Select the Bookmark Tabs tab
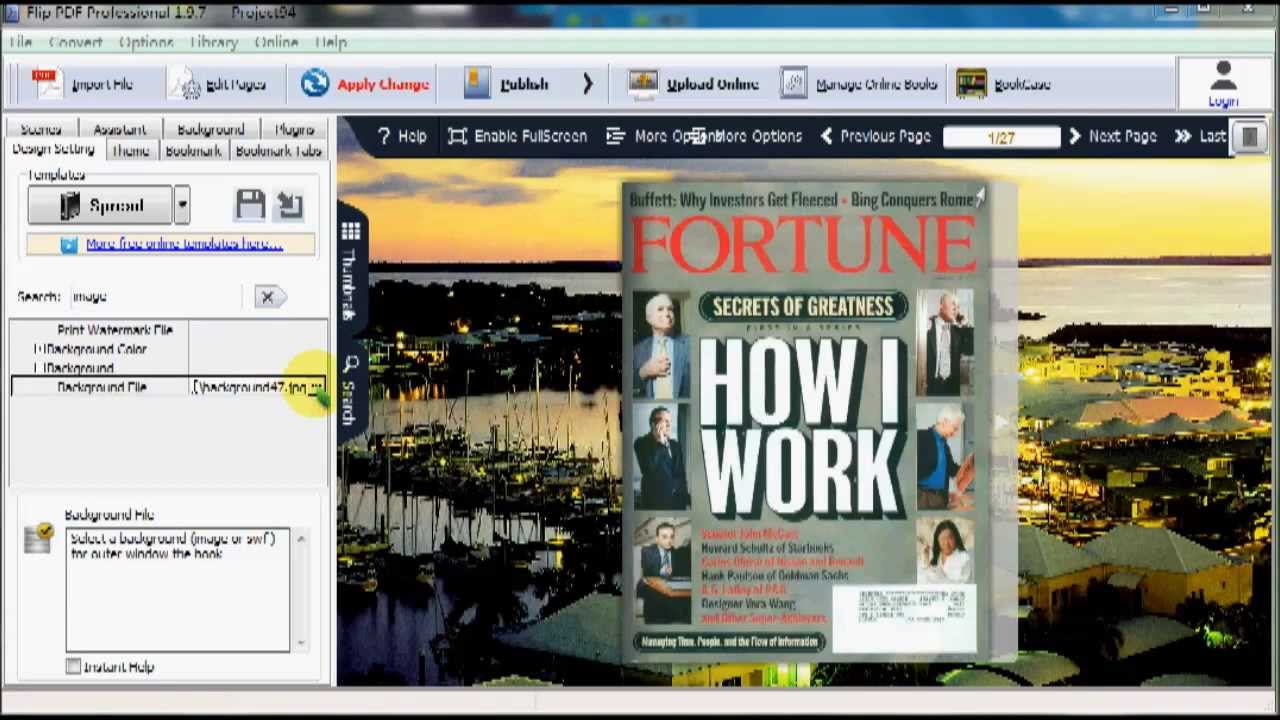The height and width of the screenshot is (720, 1280). (x=278, y=150)
